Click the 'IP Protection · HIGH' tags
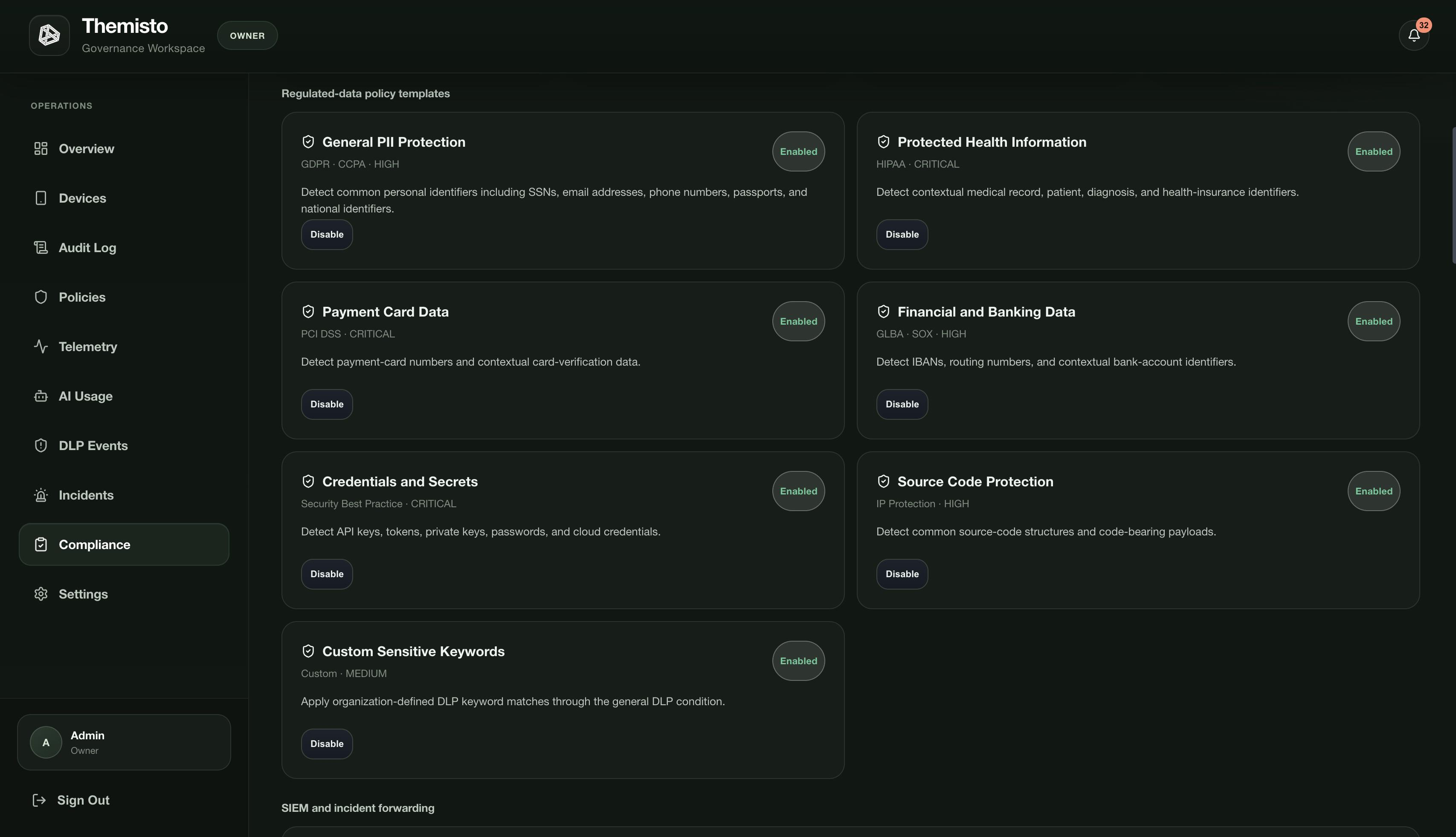Screen dimensions: 1456x837 point(922,503)
